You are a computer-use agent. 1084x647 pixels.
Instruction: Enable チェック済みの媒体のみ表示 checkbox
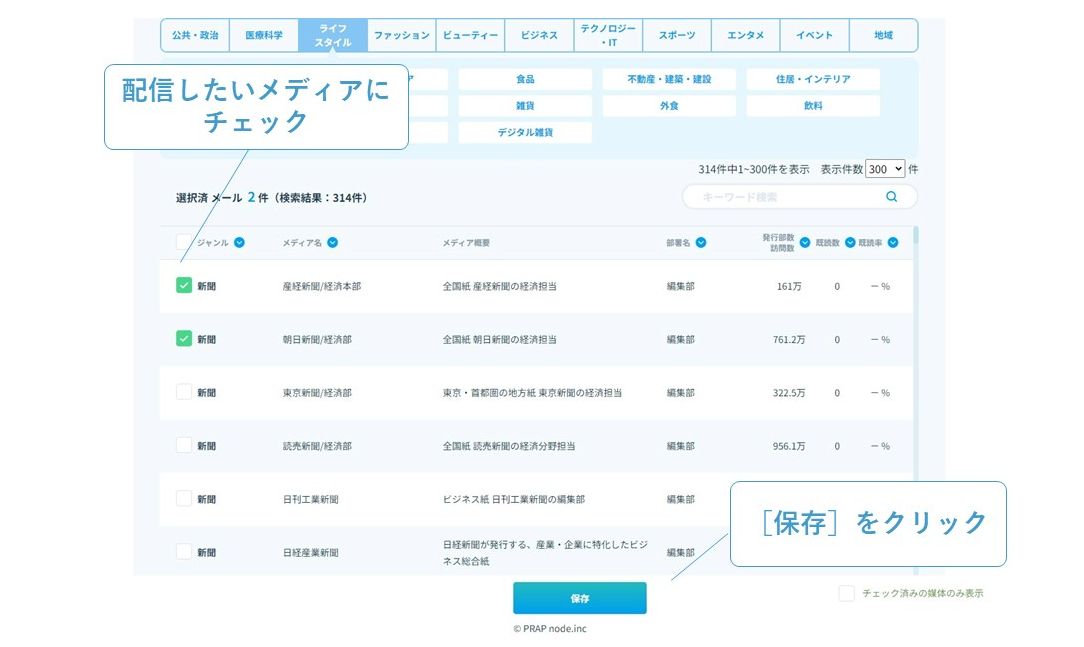click(x=846, y=593)
